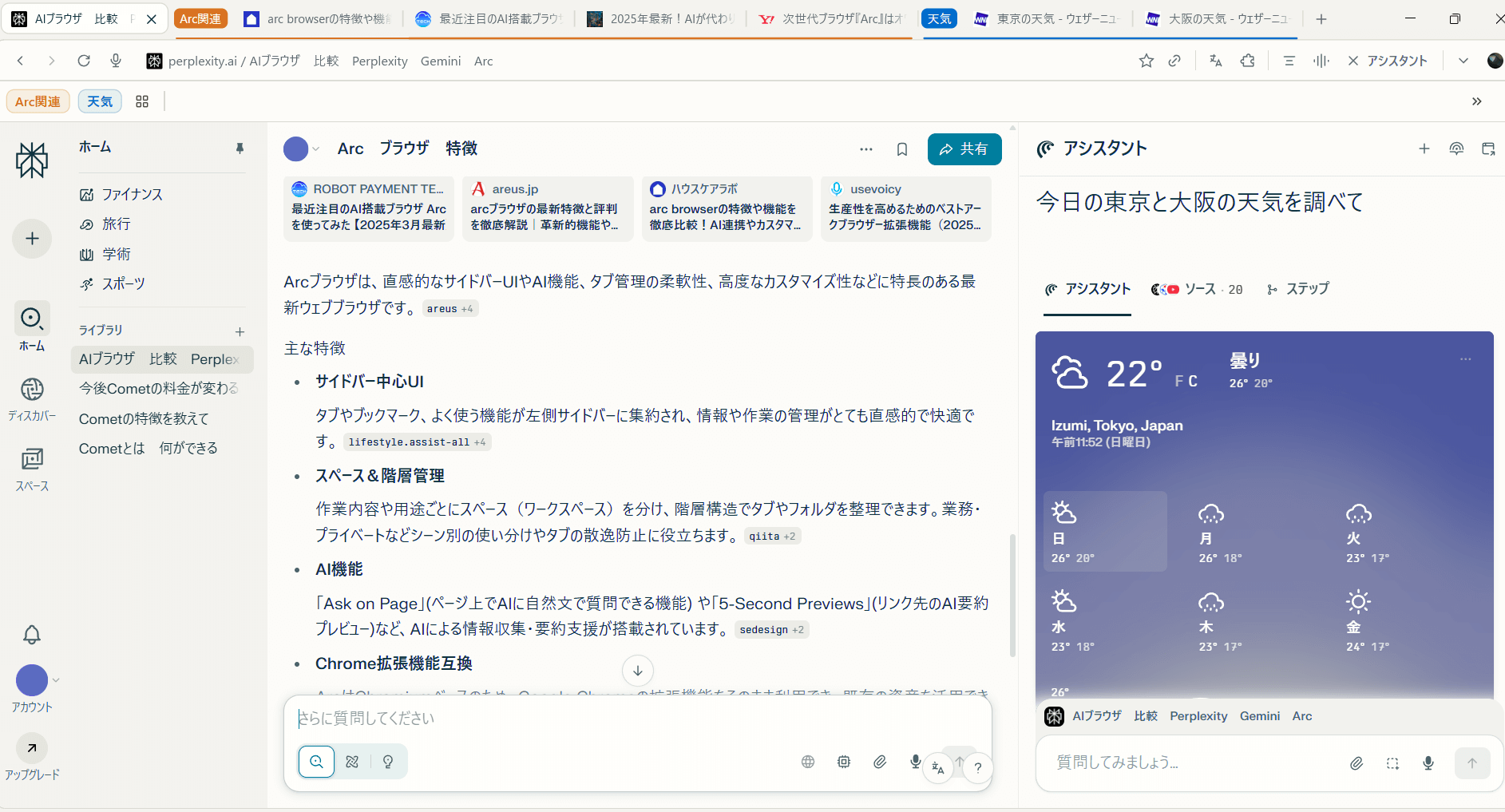Bookmark this page with the star icon
The height and width of the screenshot is (812, 1505).
[1146, 61]
